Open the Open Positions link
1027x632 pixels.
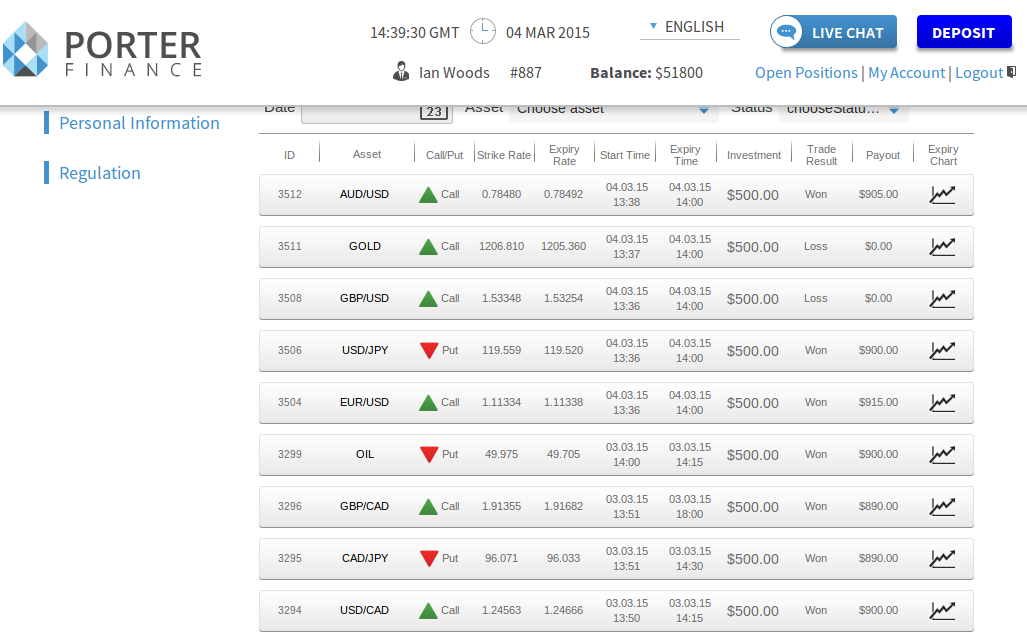[806, 73]
